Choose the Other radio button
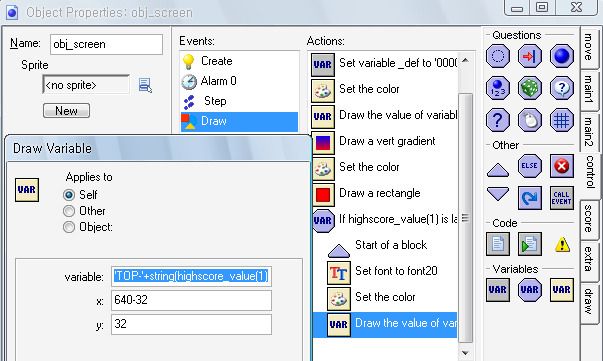 [69, 211]
